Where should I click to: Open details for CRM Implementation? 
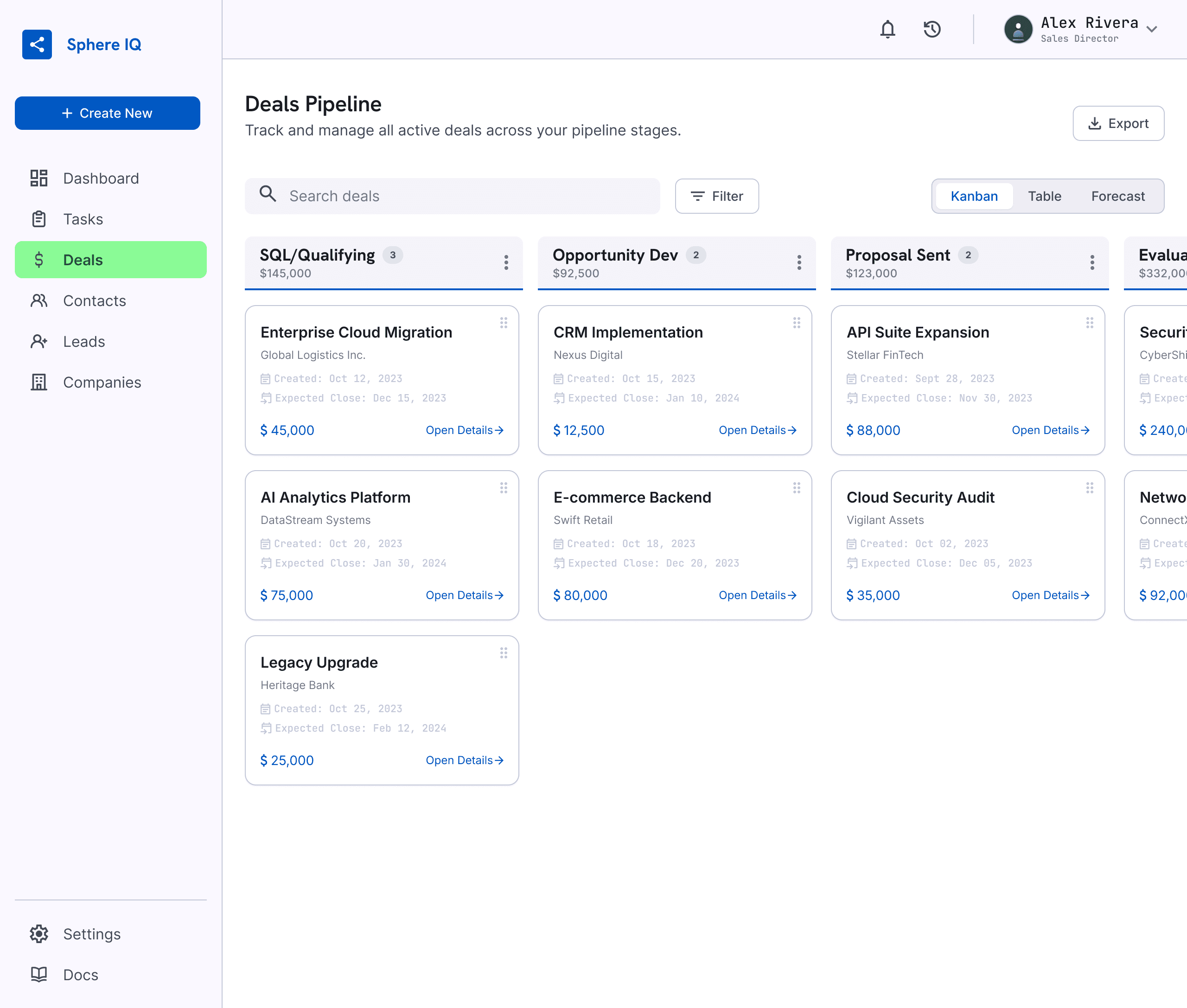tap(758, 430)
